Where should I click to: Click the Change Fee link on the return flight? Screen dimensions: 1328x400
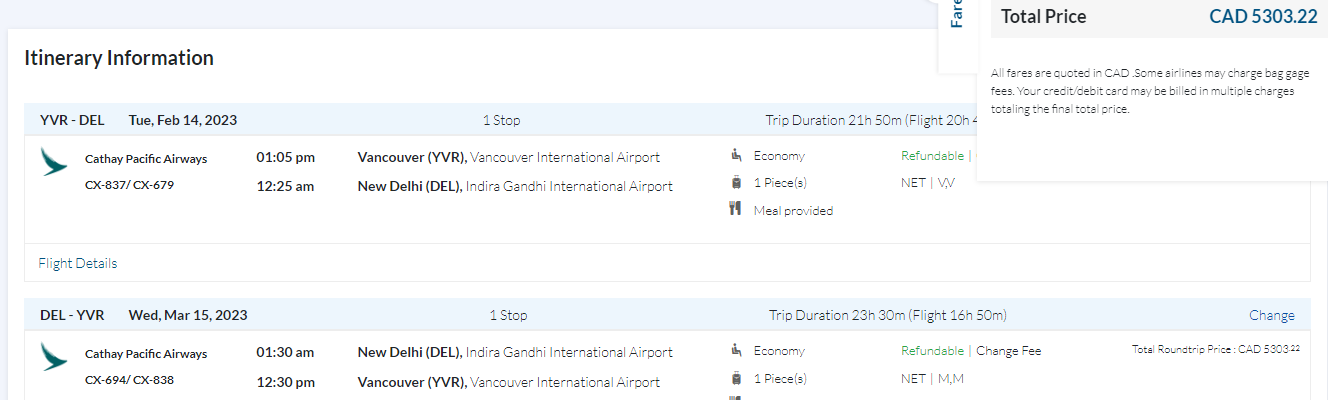click(1008, 351)
